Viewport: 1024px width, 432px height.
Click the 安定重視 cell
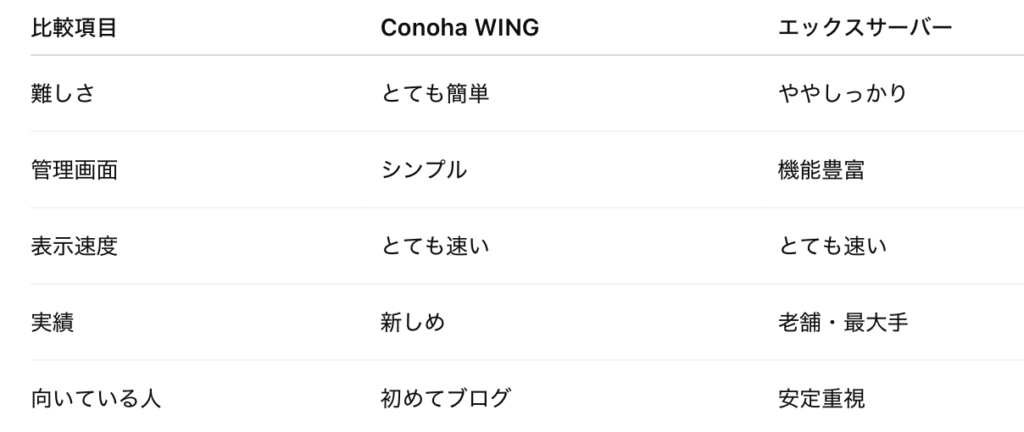coord(820,398)
